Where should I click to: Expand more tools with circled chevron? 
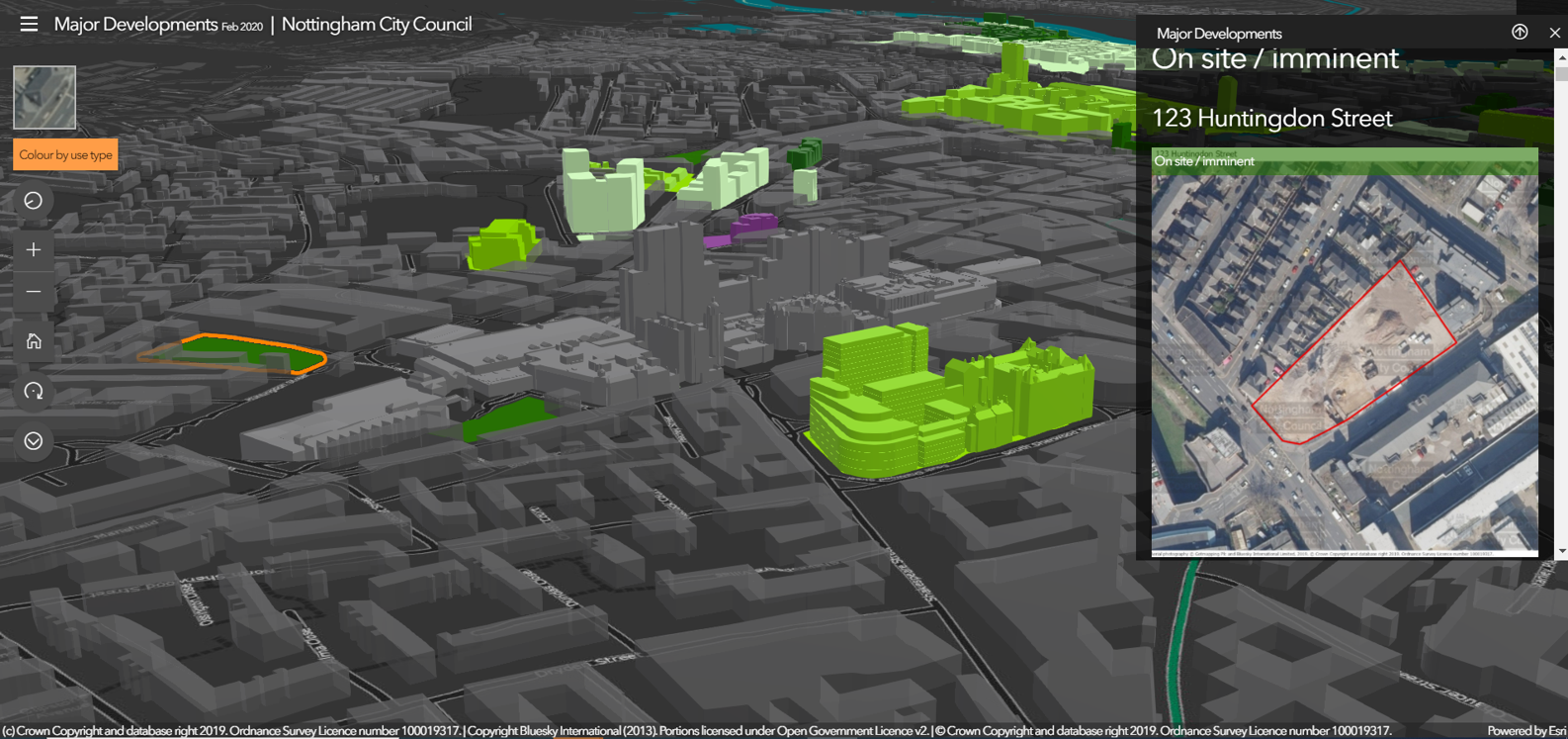(x=34, y=441)
